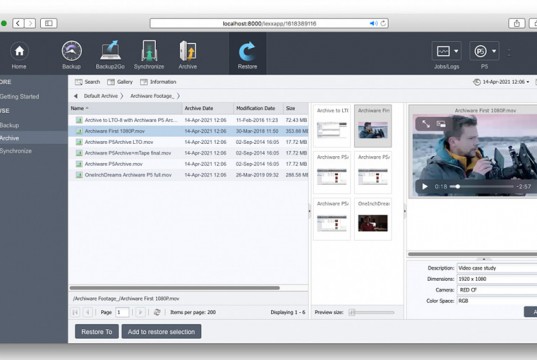Image resolution: width=537 pixels, height=360 pixels.
Task: Click the horizontal scrollbar under file list
Action: pyautogui.click(x=175, y=288)
